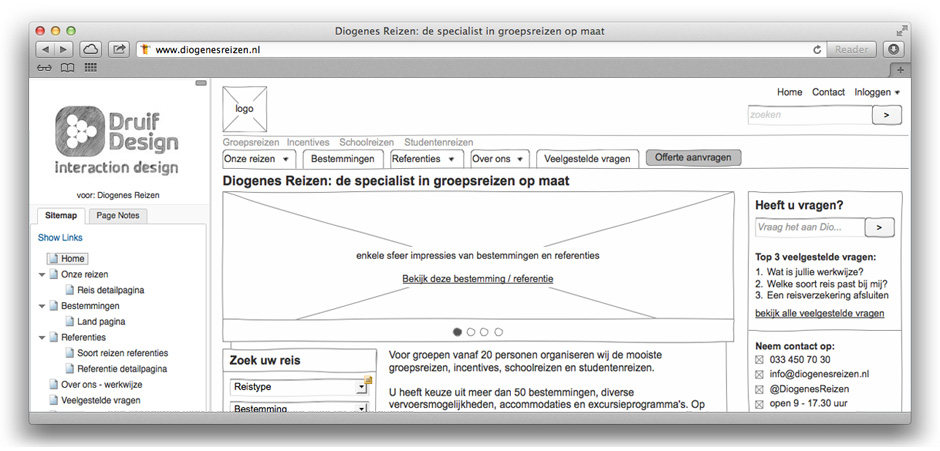
Task: Click the Groepsreizen link
Action: click(x=251, y=143)
